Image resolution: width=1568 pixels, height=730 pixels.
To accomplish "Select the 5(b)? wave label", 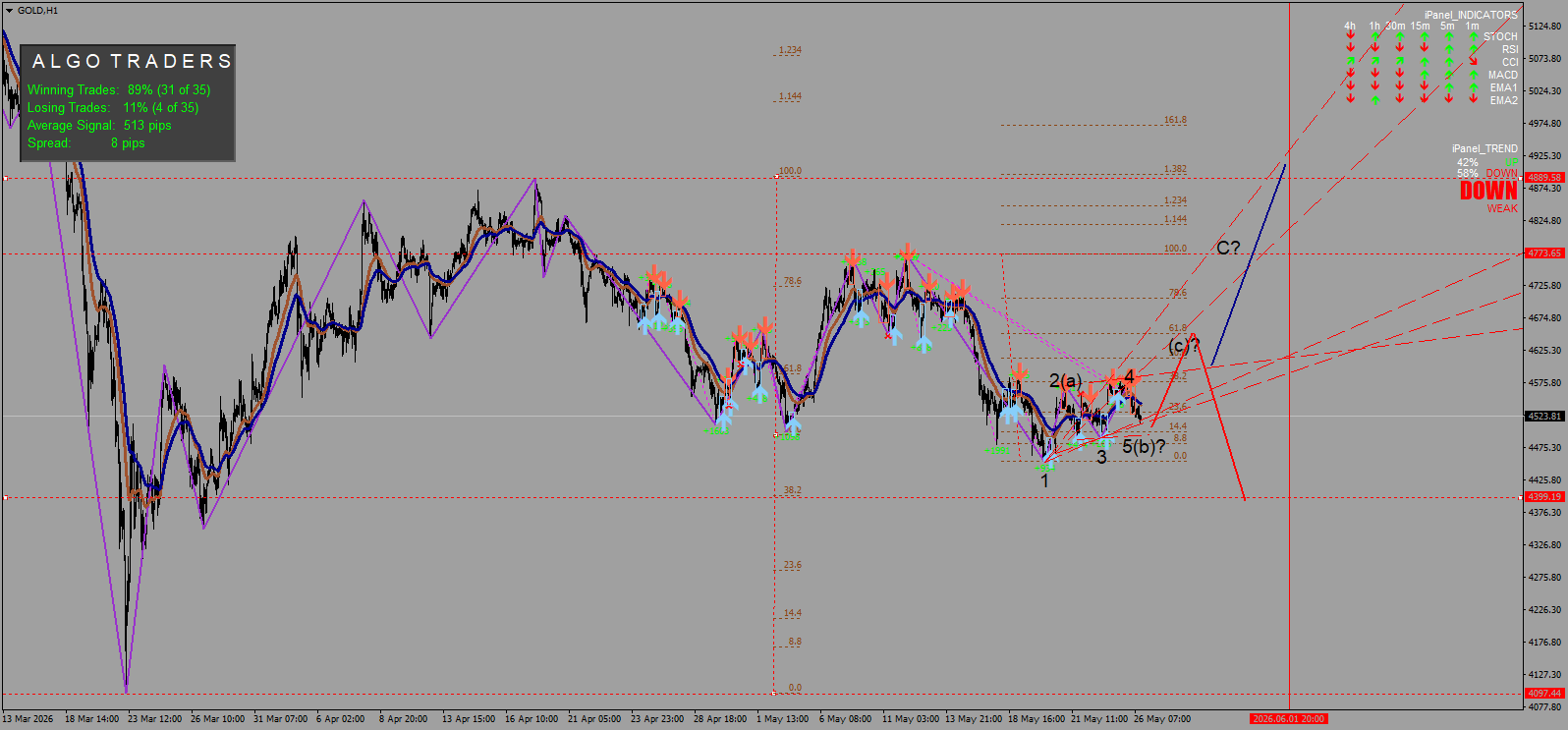I will (1145, 447).
